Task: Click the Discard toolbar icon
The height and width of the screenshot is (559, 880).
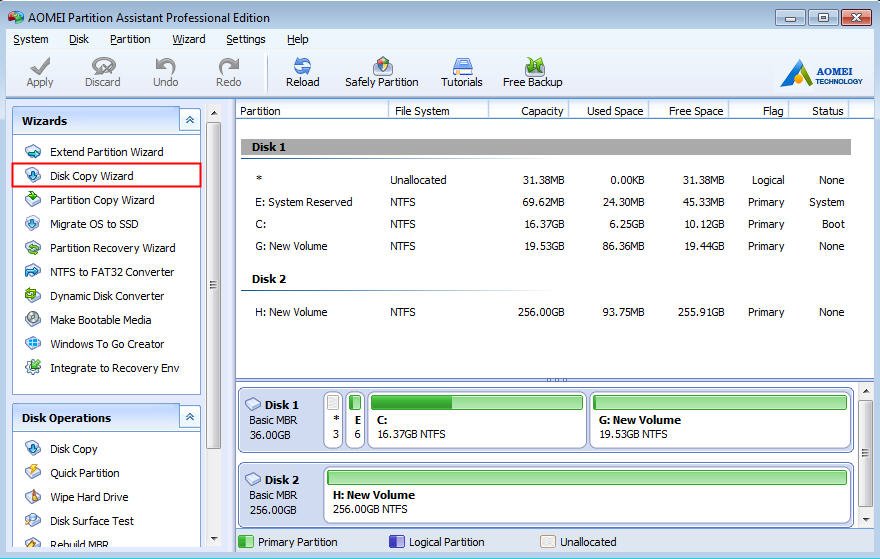Action: [103, 66]
